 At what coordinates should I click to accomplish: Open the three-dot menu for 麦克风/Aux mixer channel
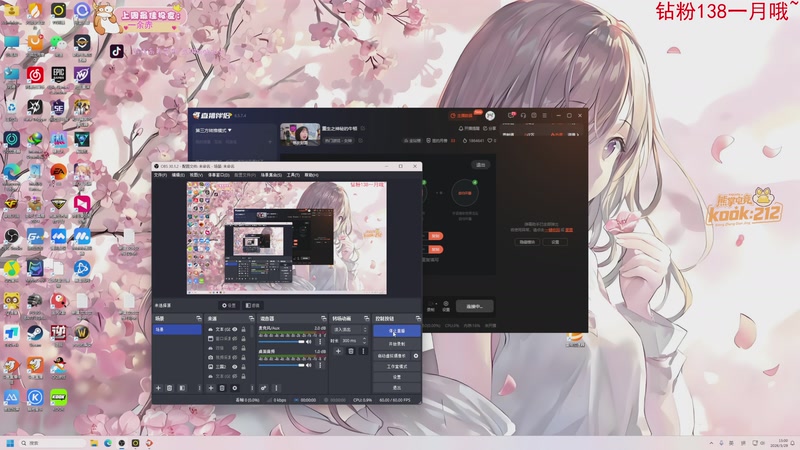click(x=320, y=341)
